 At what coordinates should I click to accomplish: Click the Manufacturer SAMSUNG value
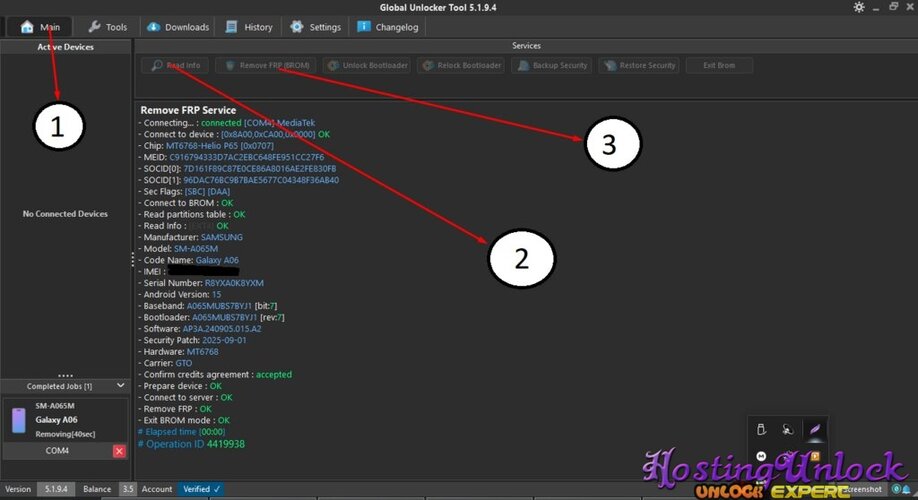pyautogui.click(x=222, y=237)
